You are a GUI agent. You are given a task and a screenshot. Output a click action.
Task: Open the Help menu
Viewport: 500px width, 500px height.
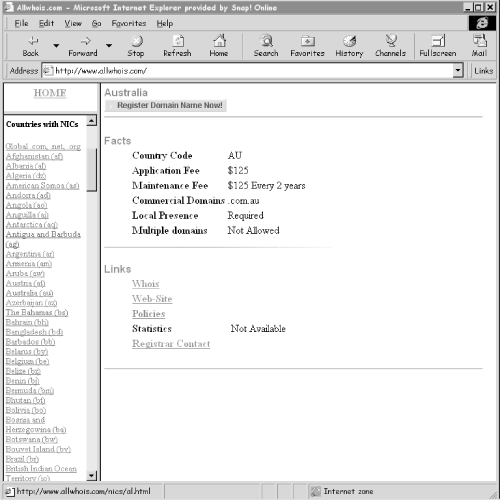165,23
